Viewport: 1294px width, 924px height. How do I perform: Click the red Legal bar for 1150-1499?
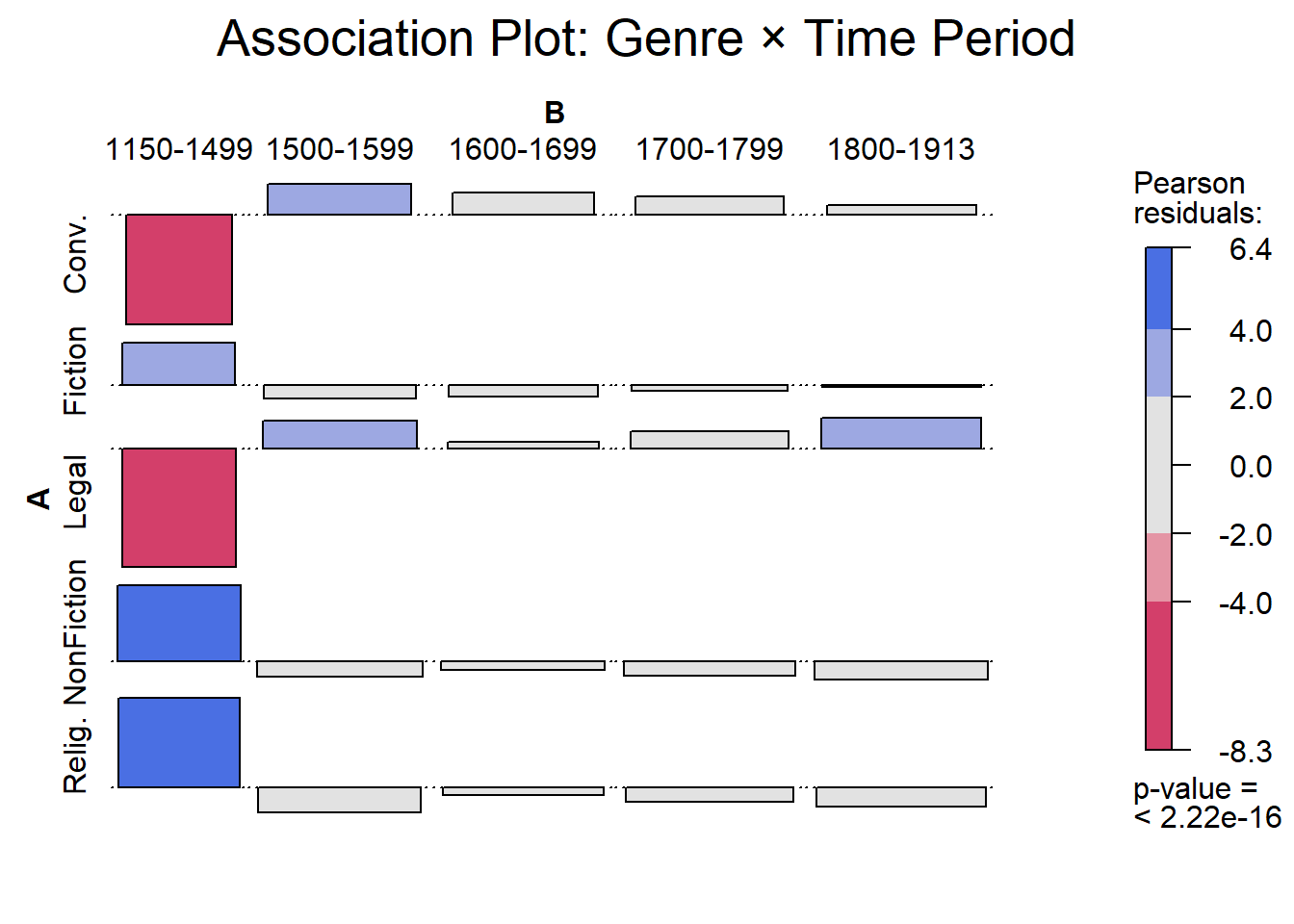179,507
